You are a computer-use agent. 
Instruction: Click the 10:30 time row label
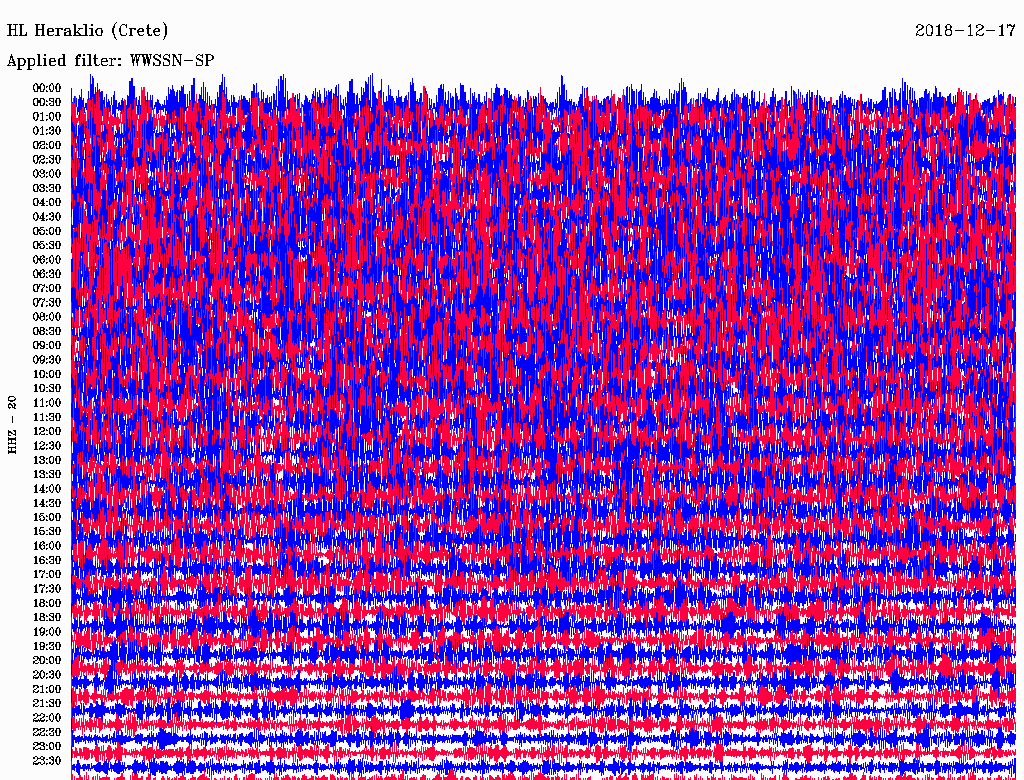pyautogui.click(x=47, y=388)
